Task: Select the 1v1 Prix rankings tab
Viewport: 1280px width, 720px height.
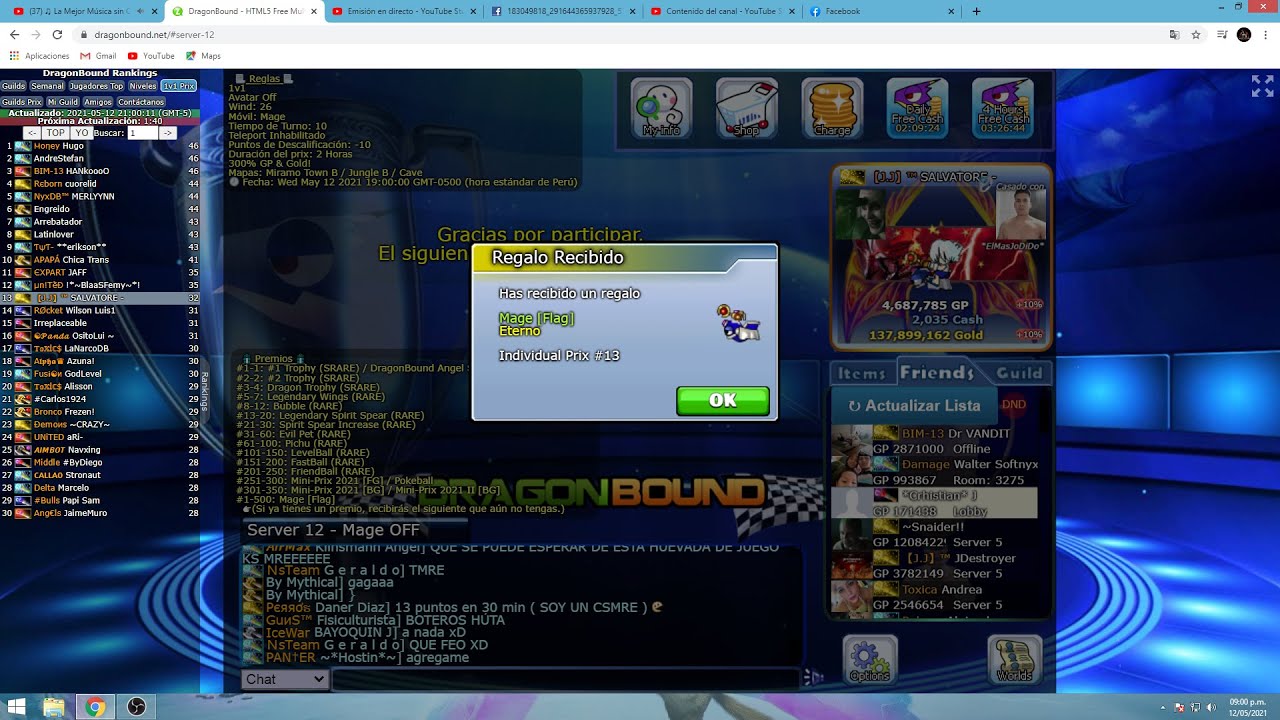Action: (179, 86)
